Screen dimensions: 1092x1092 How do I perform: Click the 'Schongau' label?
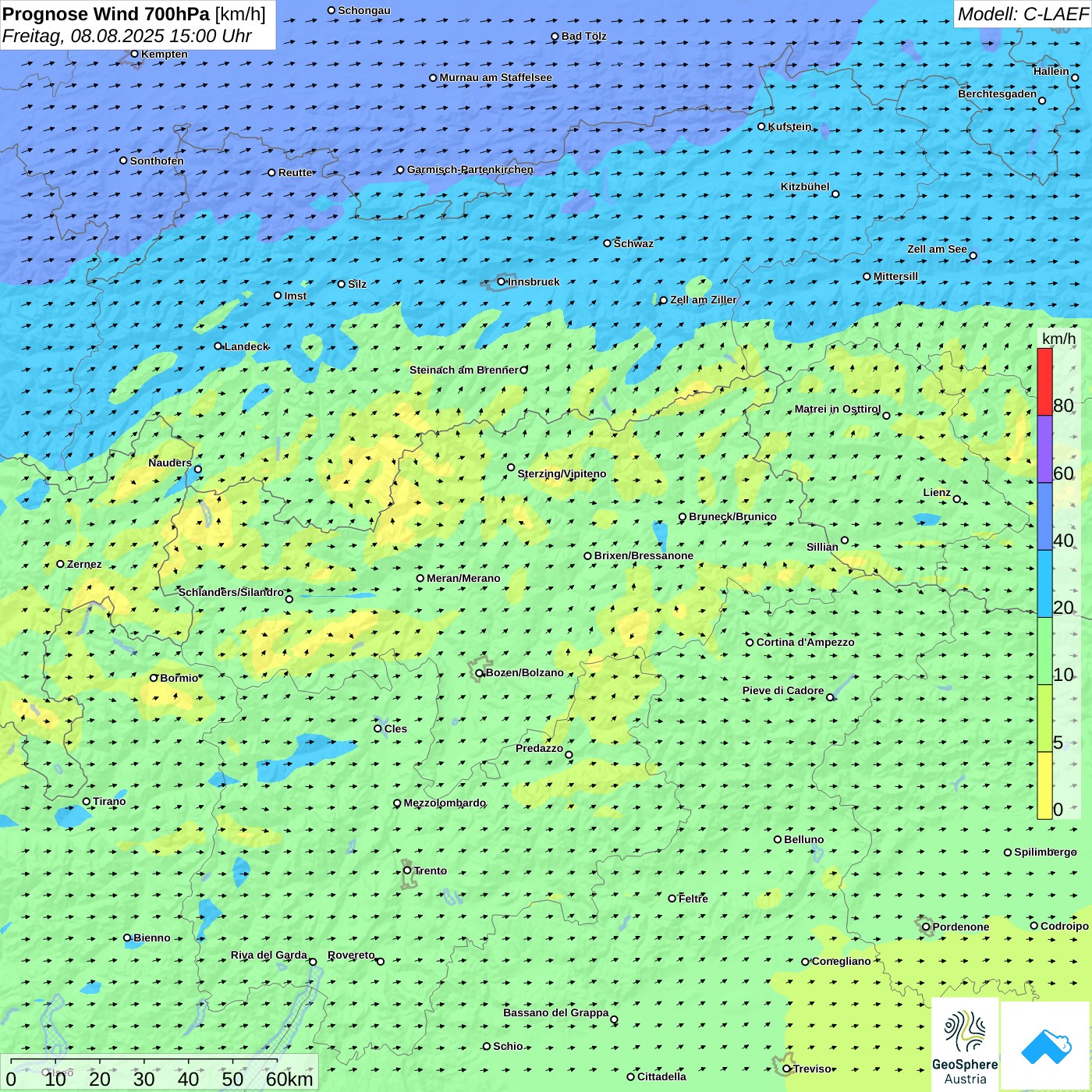click(x=364, y=10)
